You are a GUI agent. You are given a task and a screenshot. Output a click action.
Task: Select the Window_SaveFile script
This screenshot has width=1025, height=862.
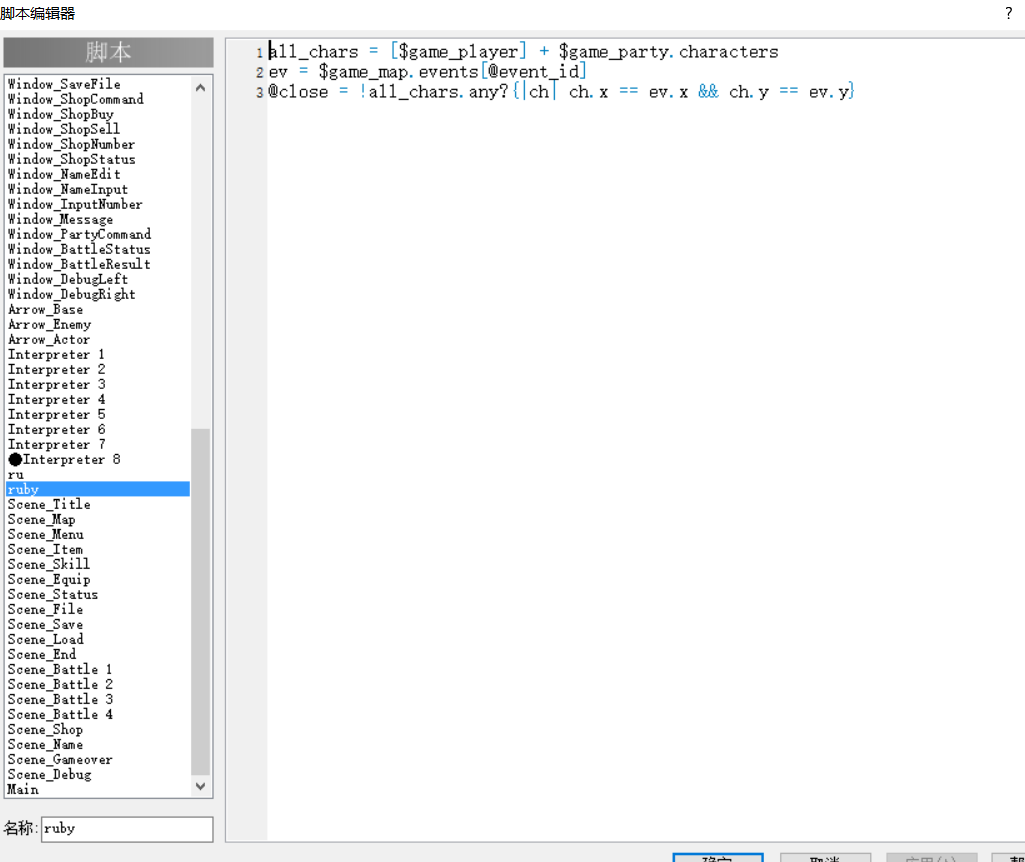64,84
